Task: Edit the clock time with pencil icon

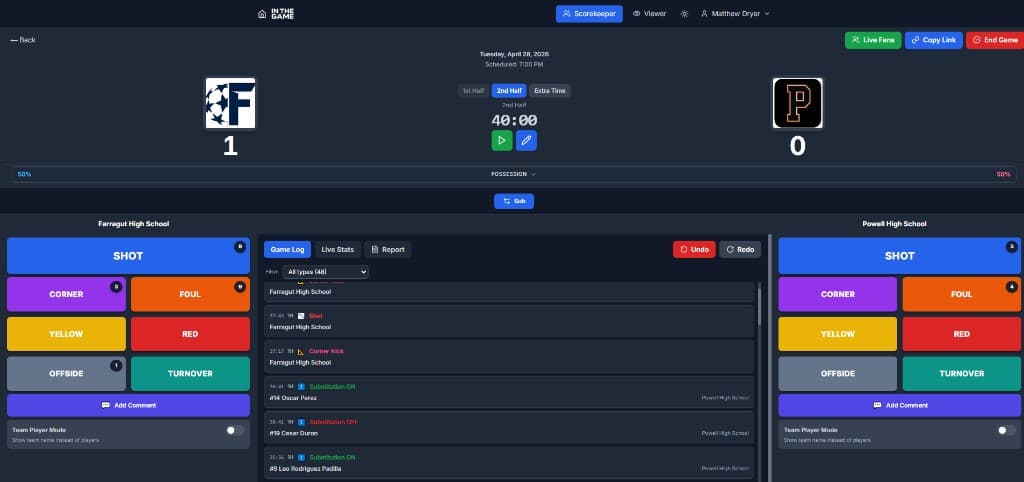Action: 526,140
